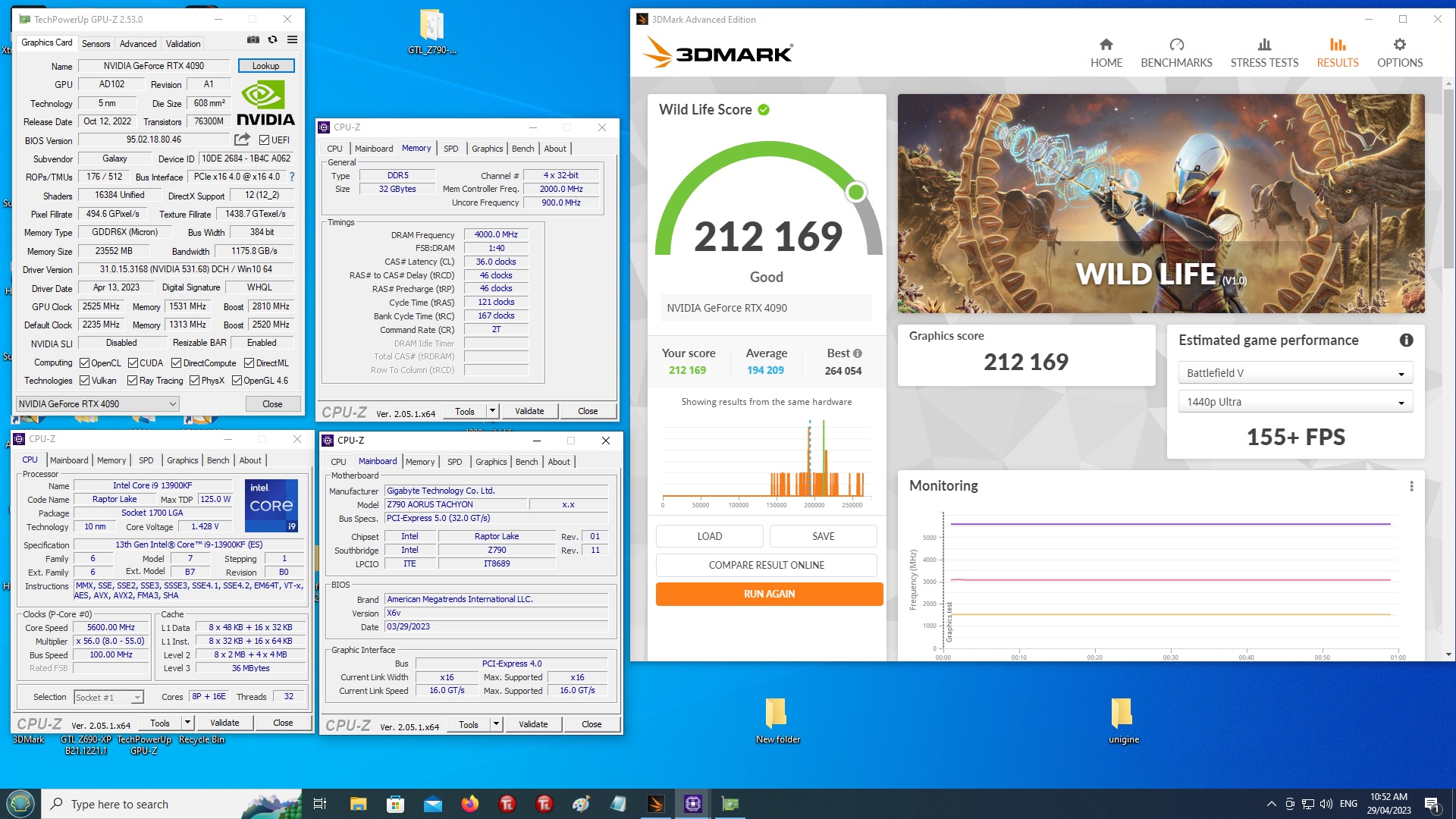Viewport: 1456px width, 819px height.
Task: Switch to the Validation tab in GPU-Z
Action: click(184, 43)
